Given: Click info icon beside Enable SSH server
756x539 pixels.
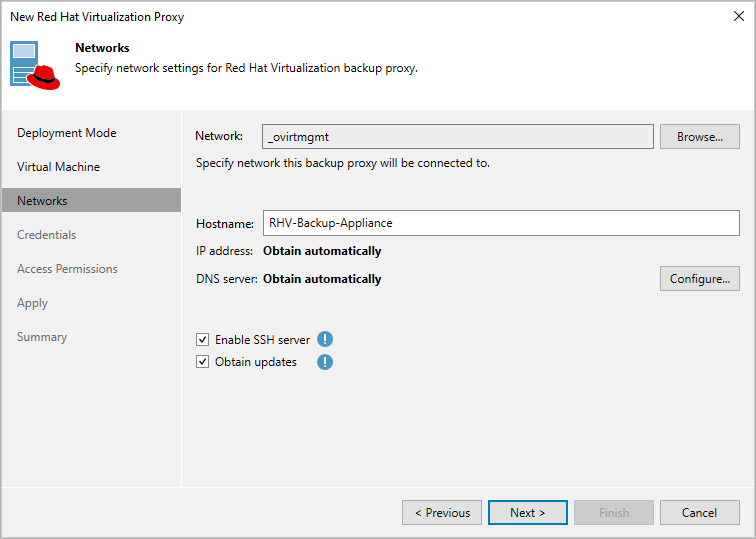Looking at the screenshot, I should click(325, 339).
